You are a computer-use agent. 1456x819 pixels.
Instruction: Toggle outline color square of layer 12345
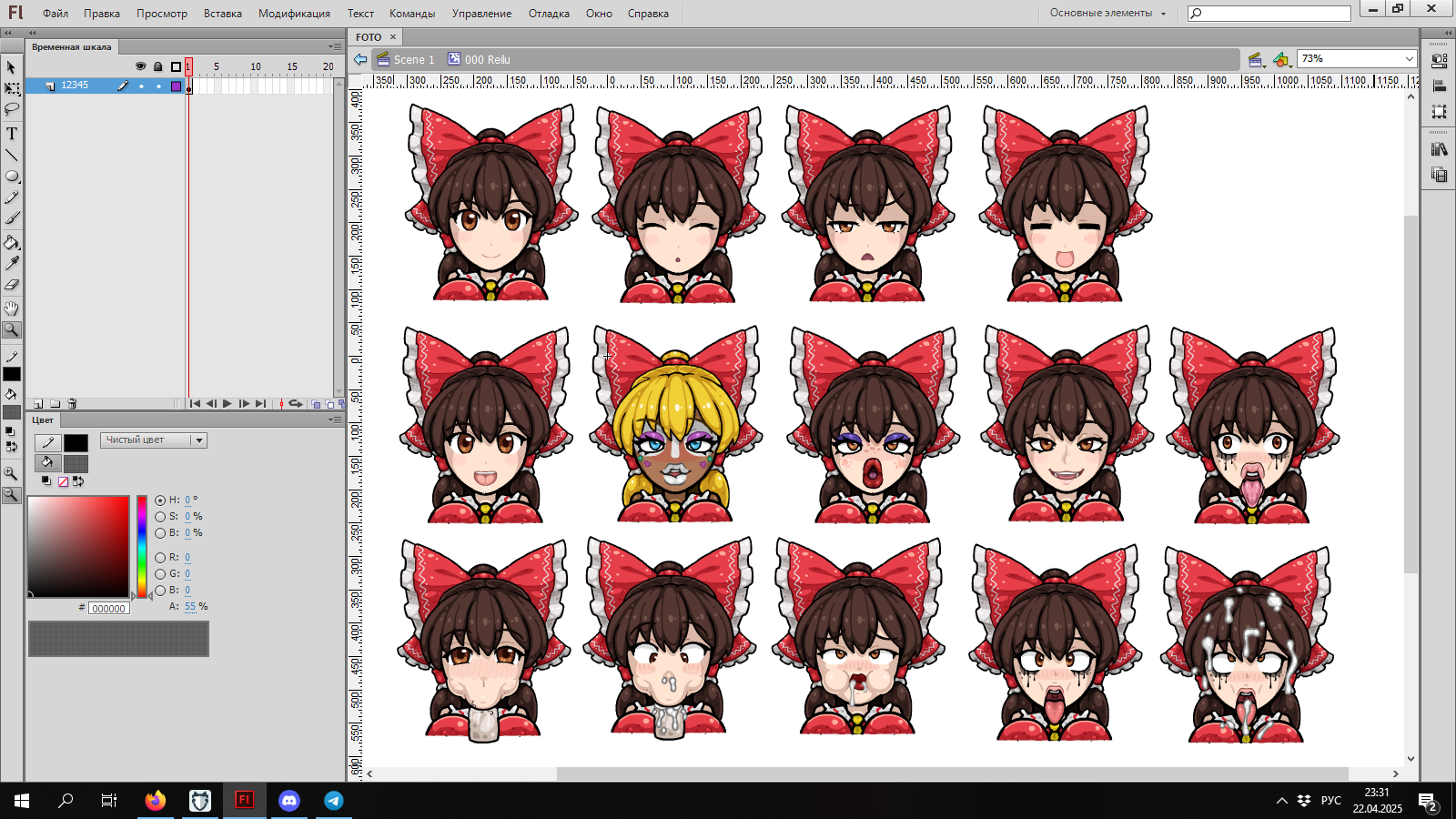tap(177, 86)
